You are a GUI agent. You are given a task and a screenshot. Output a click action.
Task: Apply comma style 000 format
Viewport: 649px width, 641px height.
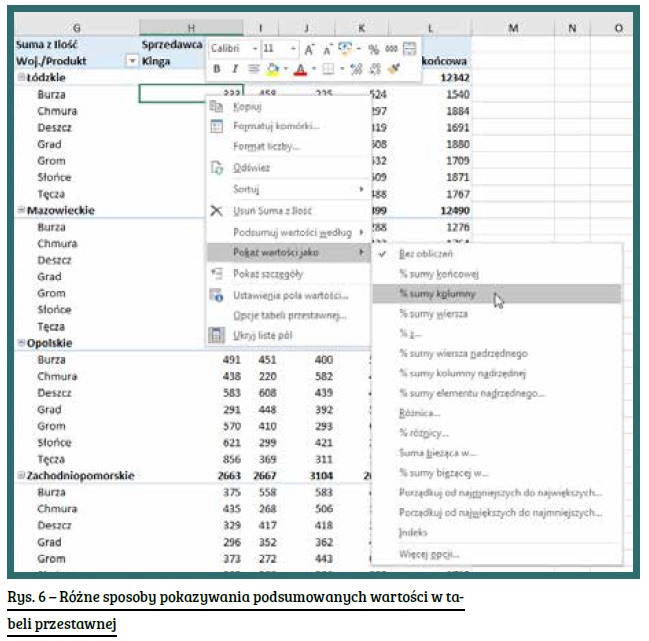(x=391, y=49)
